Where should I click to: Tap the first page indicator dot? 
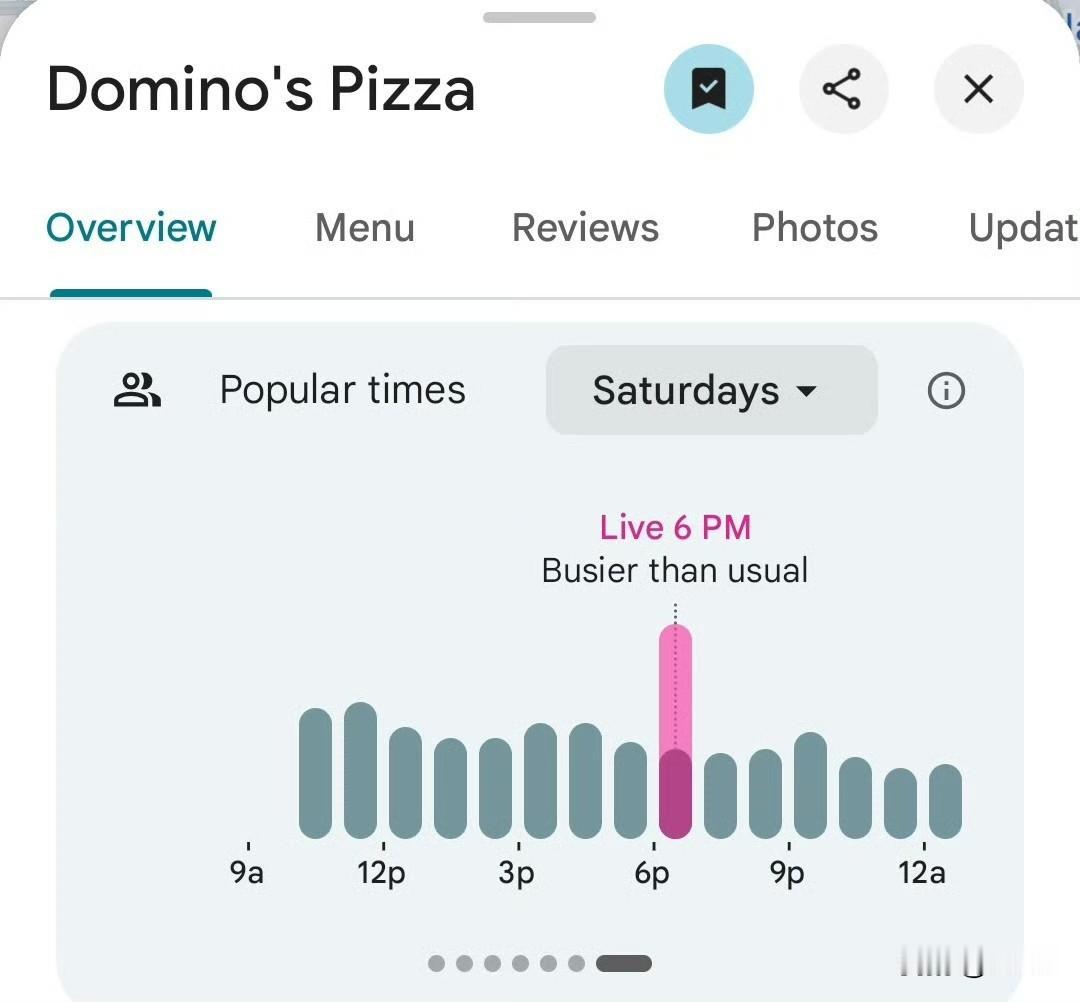pyautogui.click(x=436, y=963)
